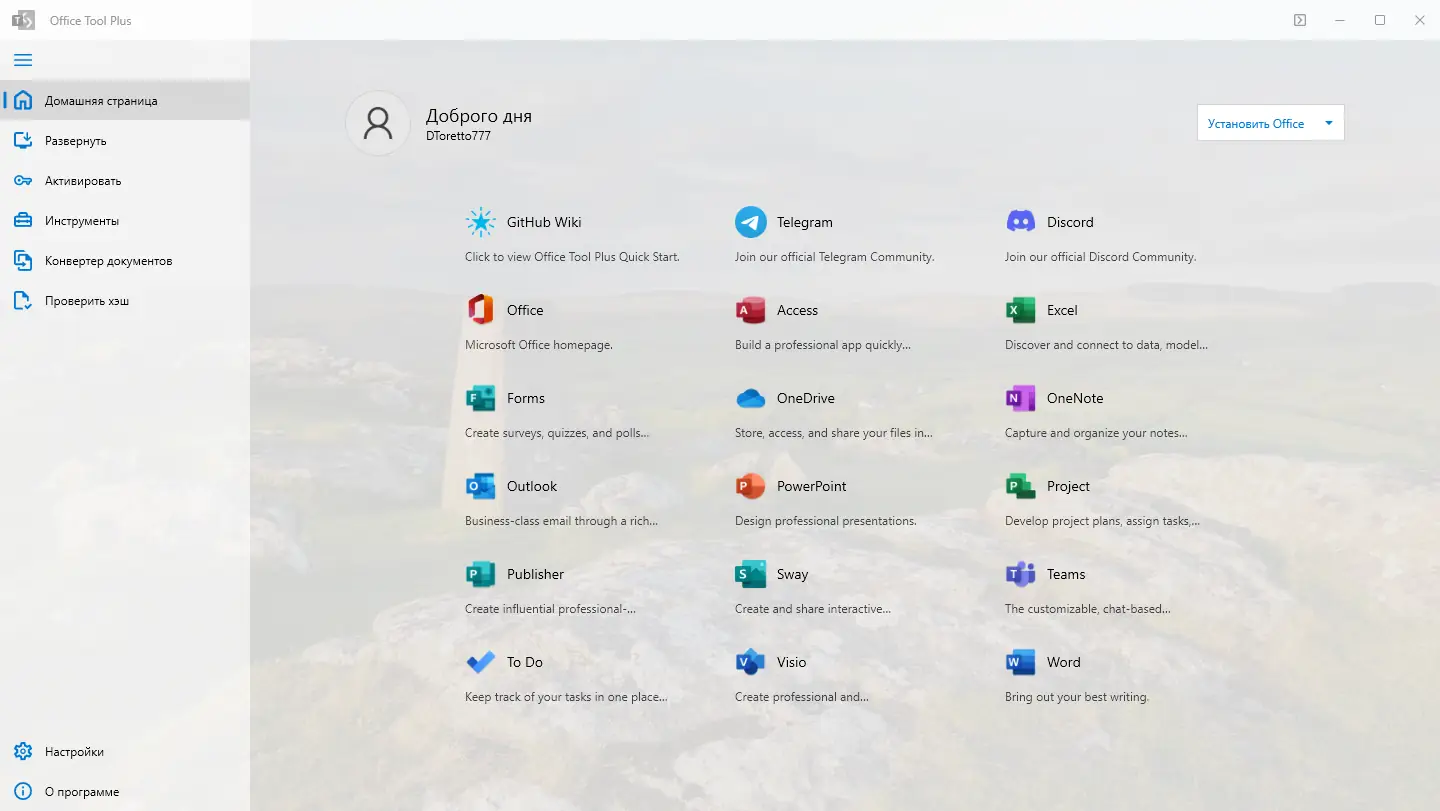This screenshot has width=1440, height=811.
Task: Click the OneDrive cloud icon
Action: tap(751, 398)
